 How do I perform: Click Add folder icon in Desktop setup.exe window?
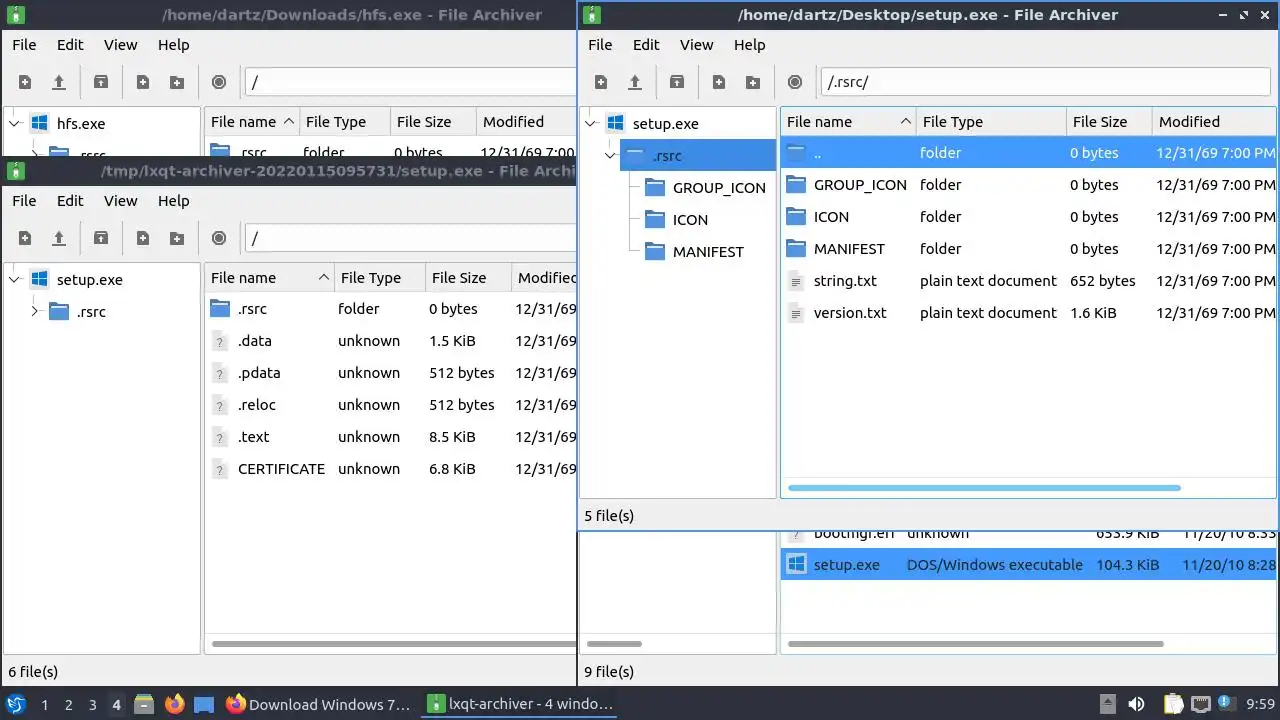[753, 82]
